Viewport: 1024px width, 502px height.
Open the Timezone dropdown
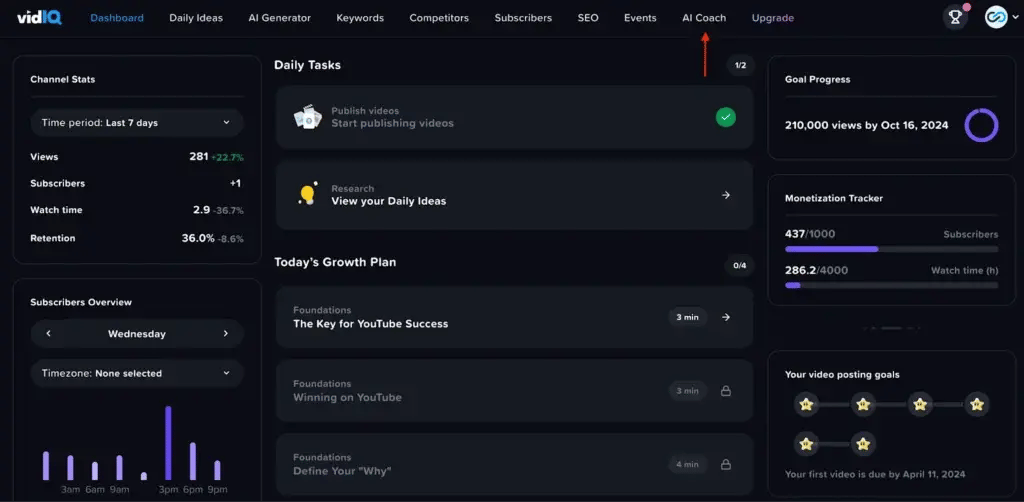(136, 373)
